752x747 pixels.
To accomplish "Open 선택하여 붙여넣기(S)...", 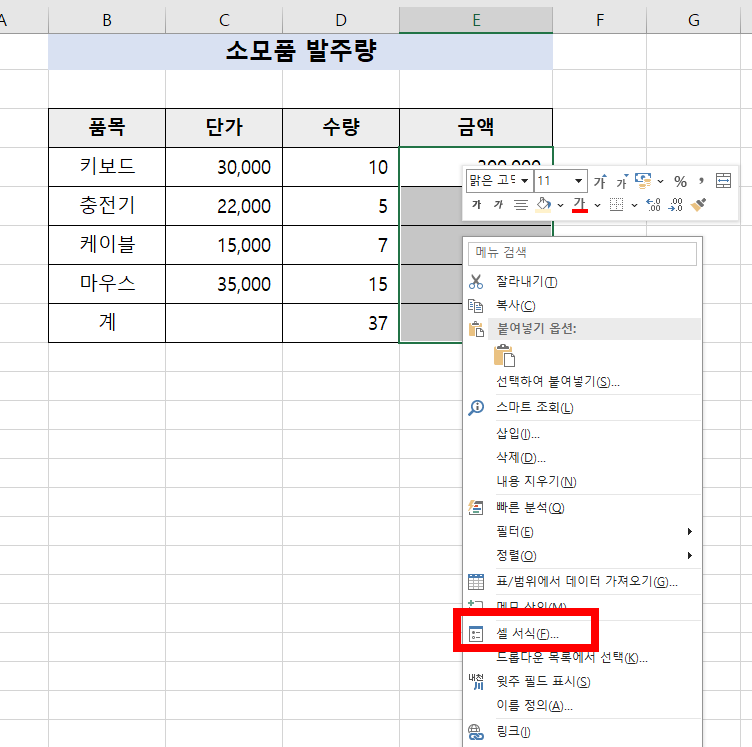I will 582,382.
